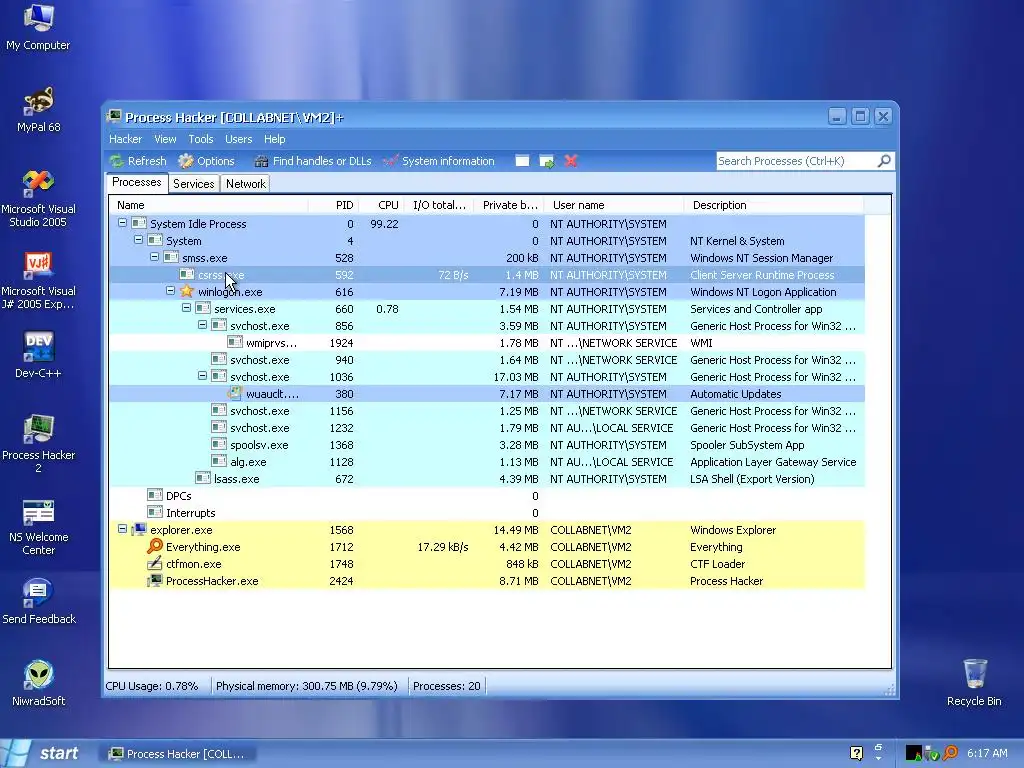Select the alg.exe process row
The height and width of the screenshot is (768, 1024).
pyautogui.click(x=487, y=462)
